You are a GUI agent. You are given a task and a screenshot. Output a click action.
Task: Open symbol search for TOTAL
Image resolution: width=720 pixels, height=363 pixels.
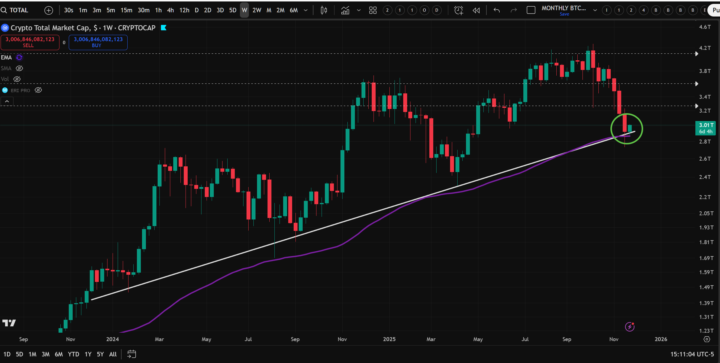(x=15, y=10)
